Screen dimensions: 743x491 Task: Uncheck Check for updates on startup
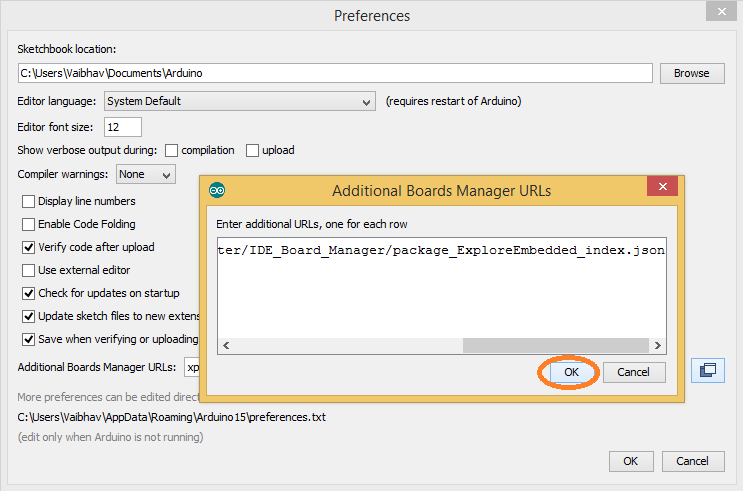pos(28,293)
